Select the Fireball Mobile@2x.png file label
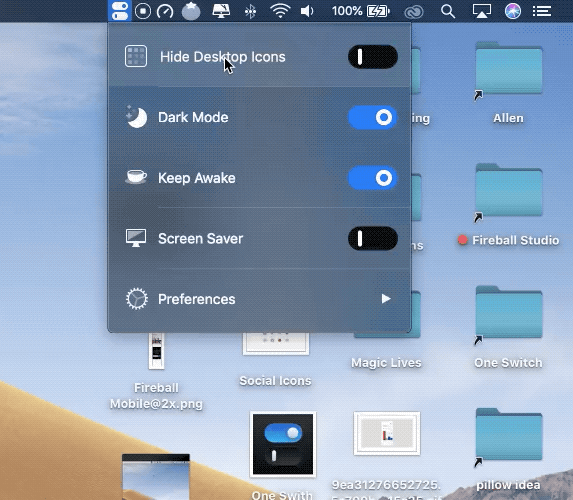573x500 pixels. (x=156, y=396)
